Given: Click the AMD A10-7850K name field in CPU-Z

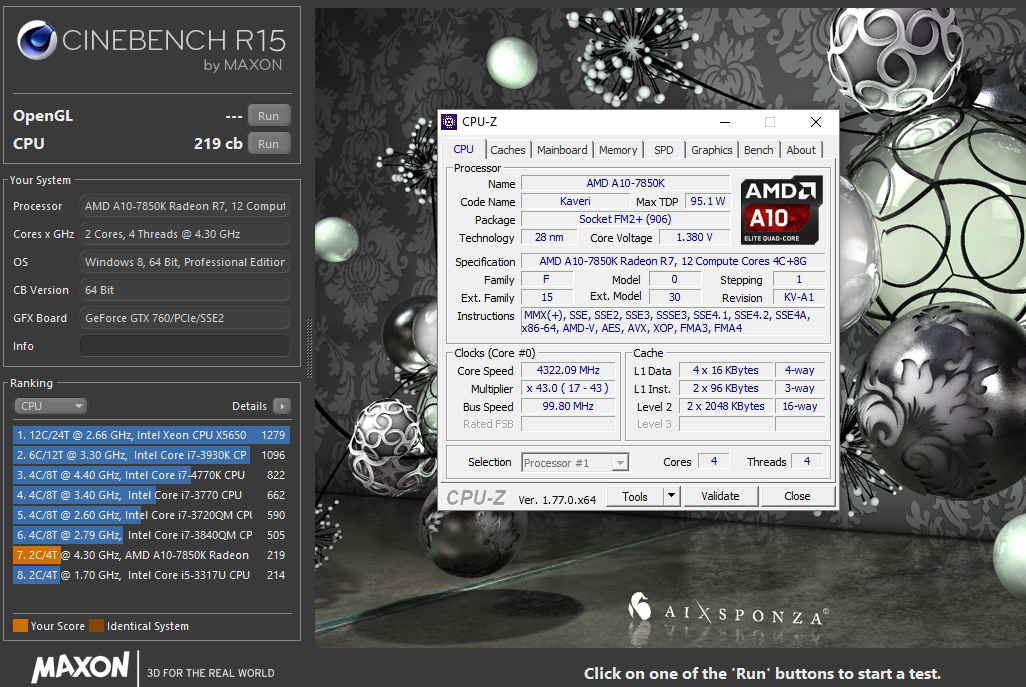Looking at the screenshot, I should 625,183.
